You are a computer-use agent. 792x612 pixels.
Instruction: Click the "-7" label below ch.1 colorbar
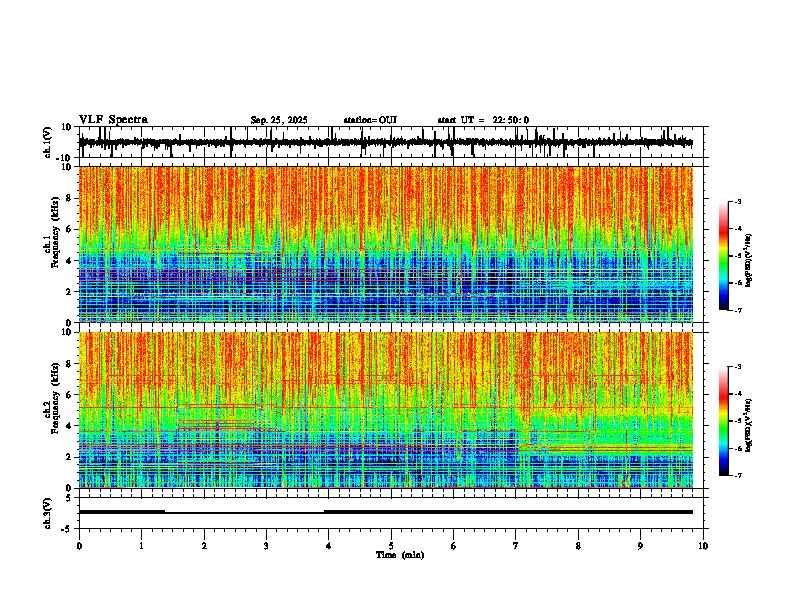(x=738, y=310)
